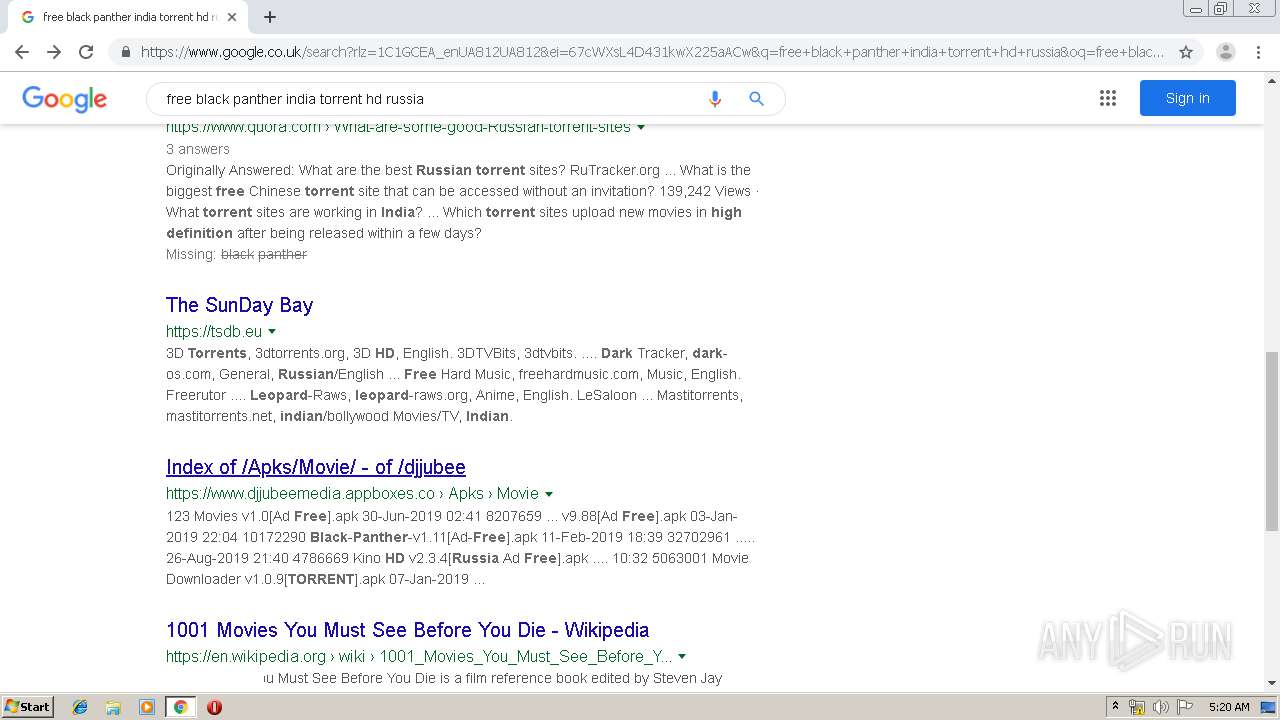Open the Chrome three-dot menu
Image resolution: width=1280 pixels, height=720 pixels.
pyautogui.click(x=1260, y=52)
